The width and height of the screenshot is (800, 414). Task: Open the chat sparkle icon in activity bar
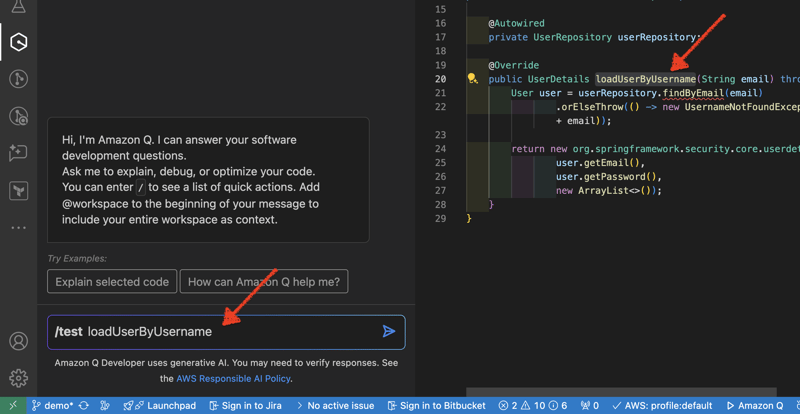point(18,153)
